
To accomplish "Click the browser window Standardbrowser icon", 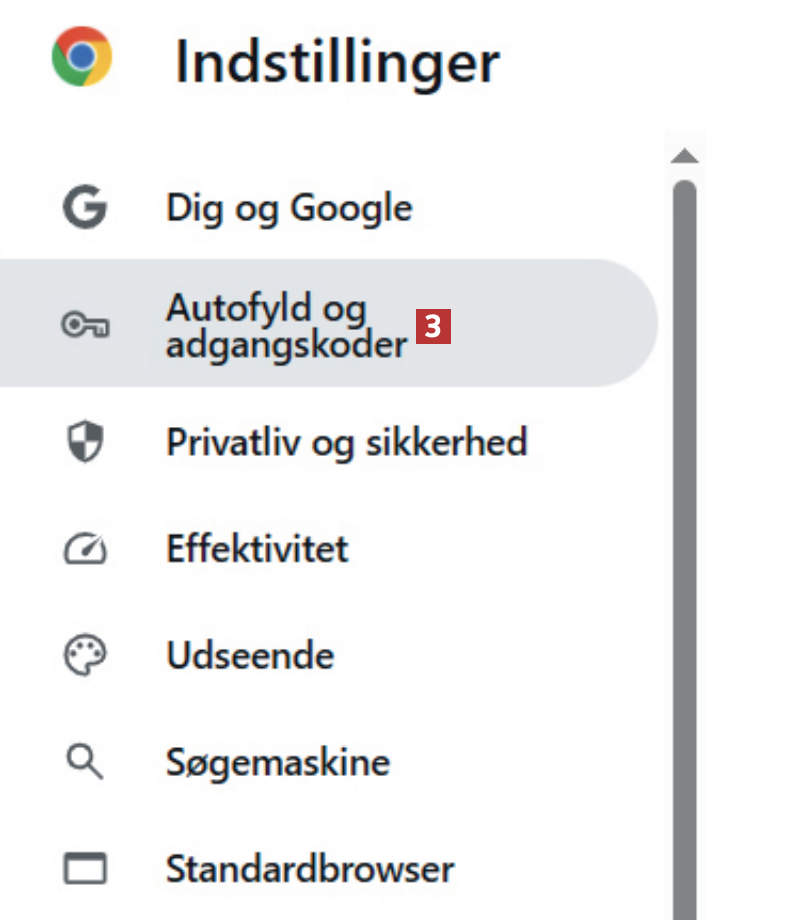I will [85, 868].
